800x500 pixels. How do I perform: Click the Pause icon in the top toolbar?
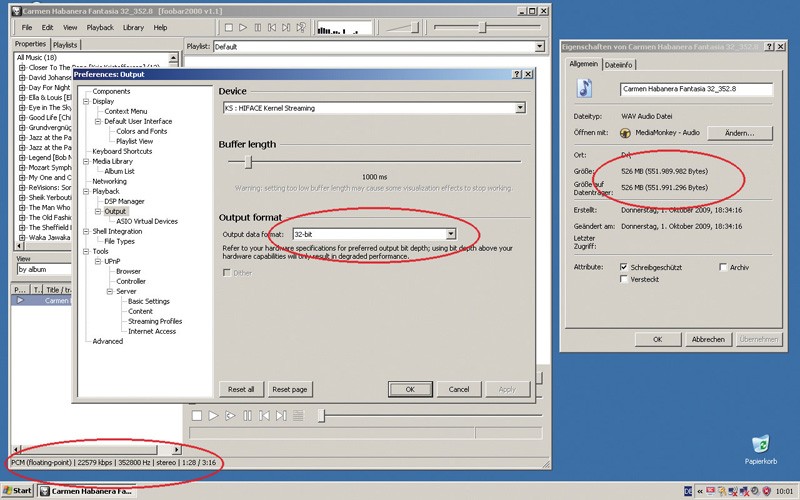[258, 28]
